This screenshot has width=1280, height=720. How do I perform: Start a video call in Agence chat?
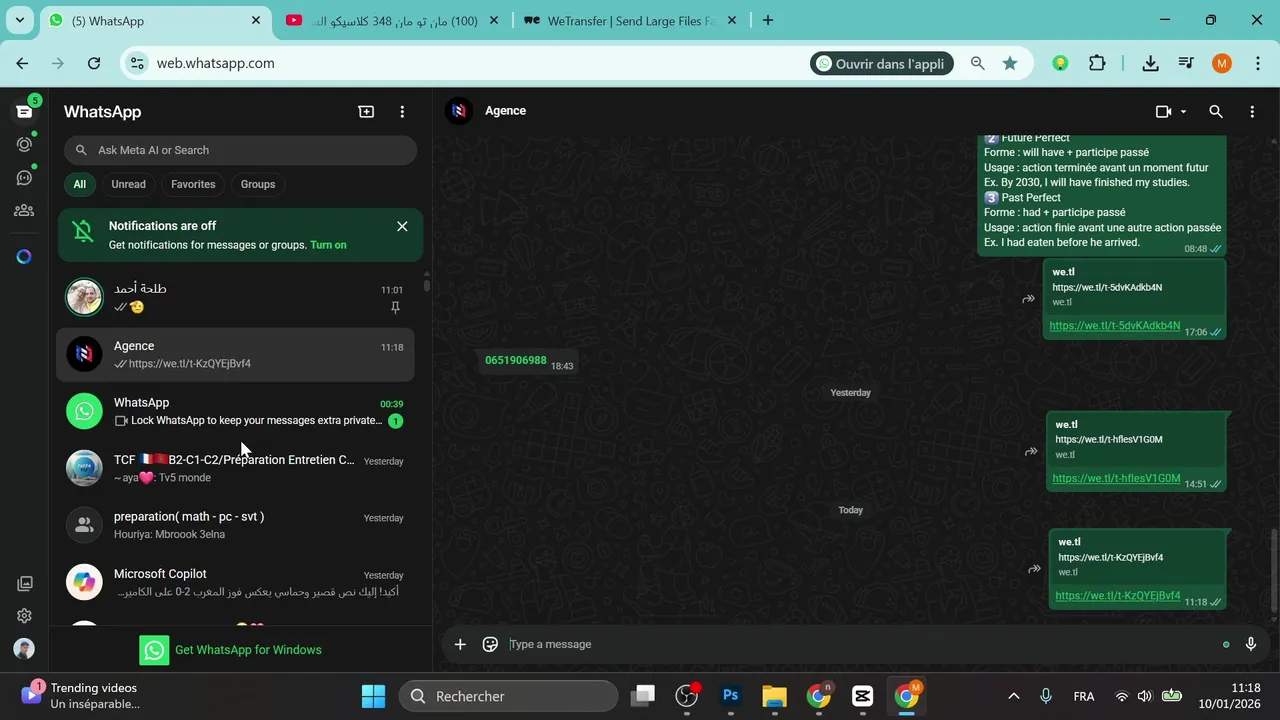coord(1163,112)
